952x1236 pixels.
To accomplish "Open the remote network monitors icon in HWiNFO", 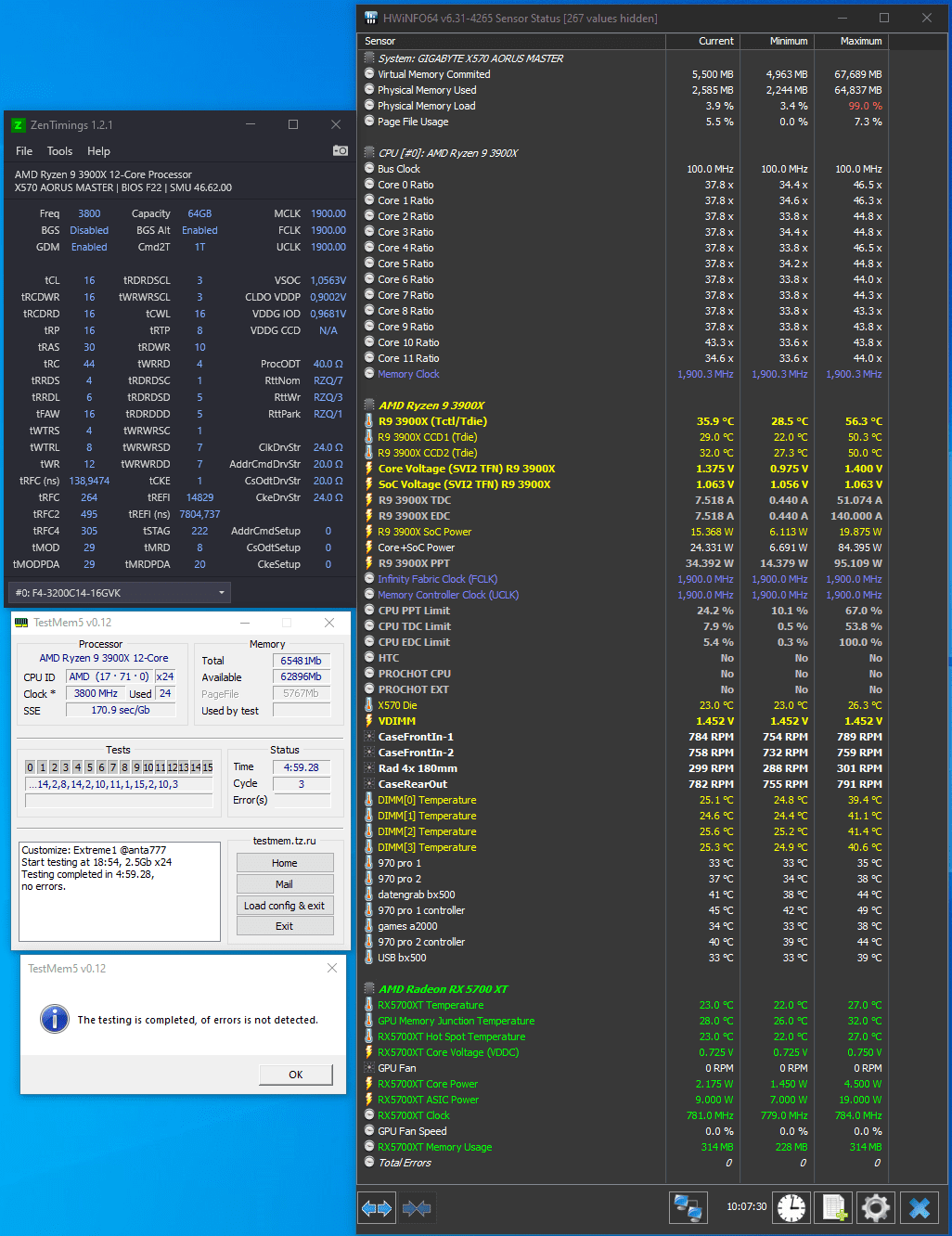I will (x=688, y=1207).
